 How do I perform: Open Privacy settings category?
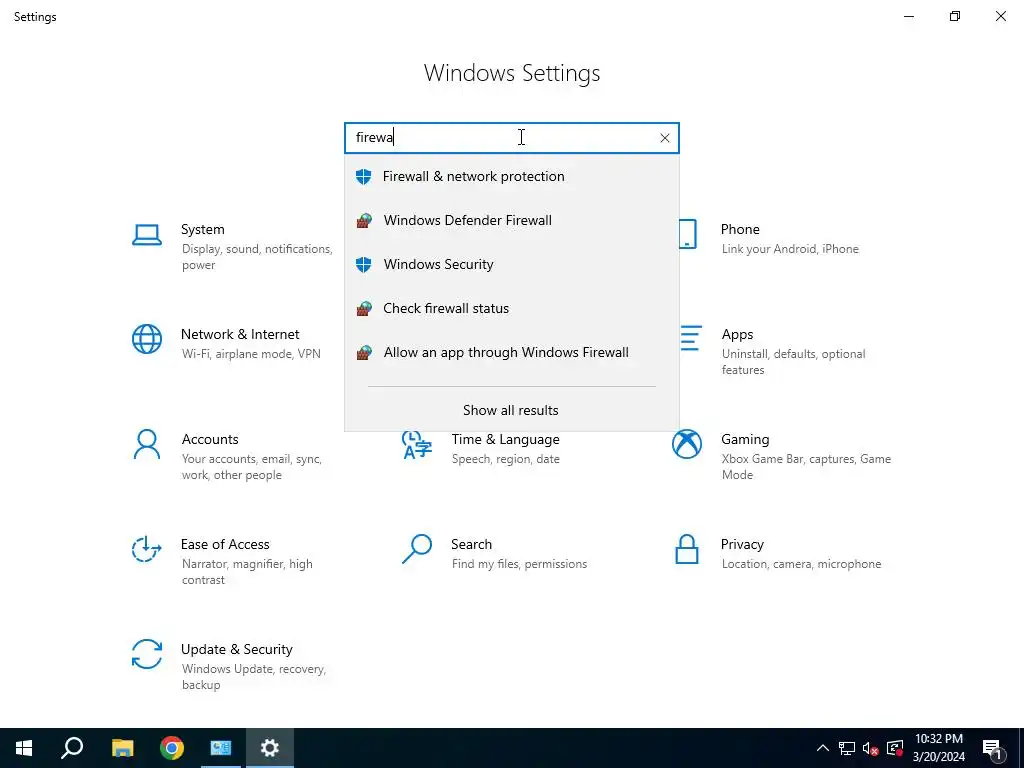(777, 553)
